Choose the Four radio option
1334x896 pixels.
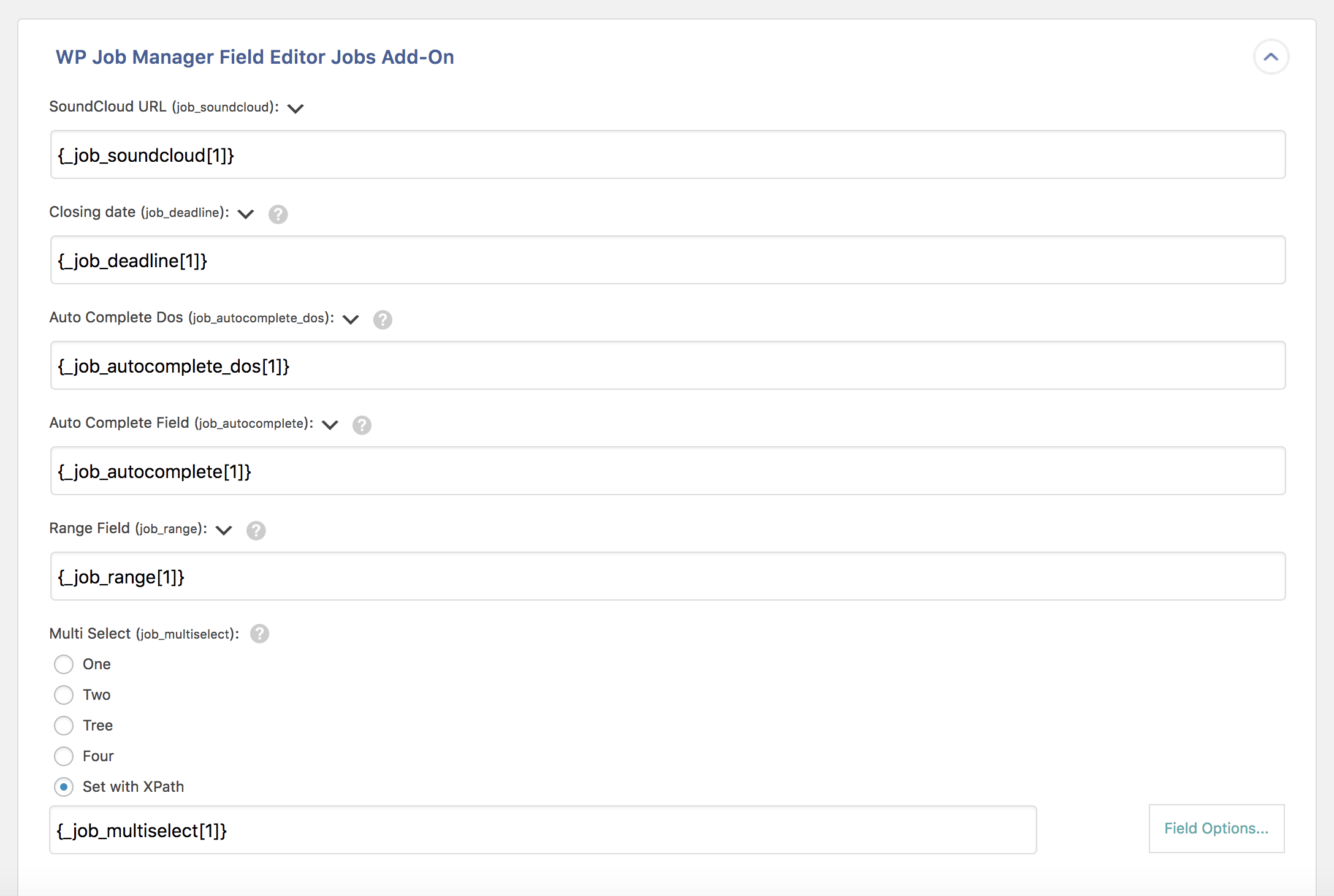[x=64, y=756]
